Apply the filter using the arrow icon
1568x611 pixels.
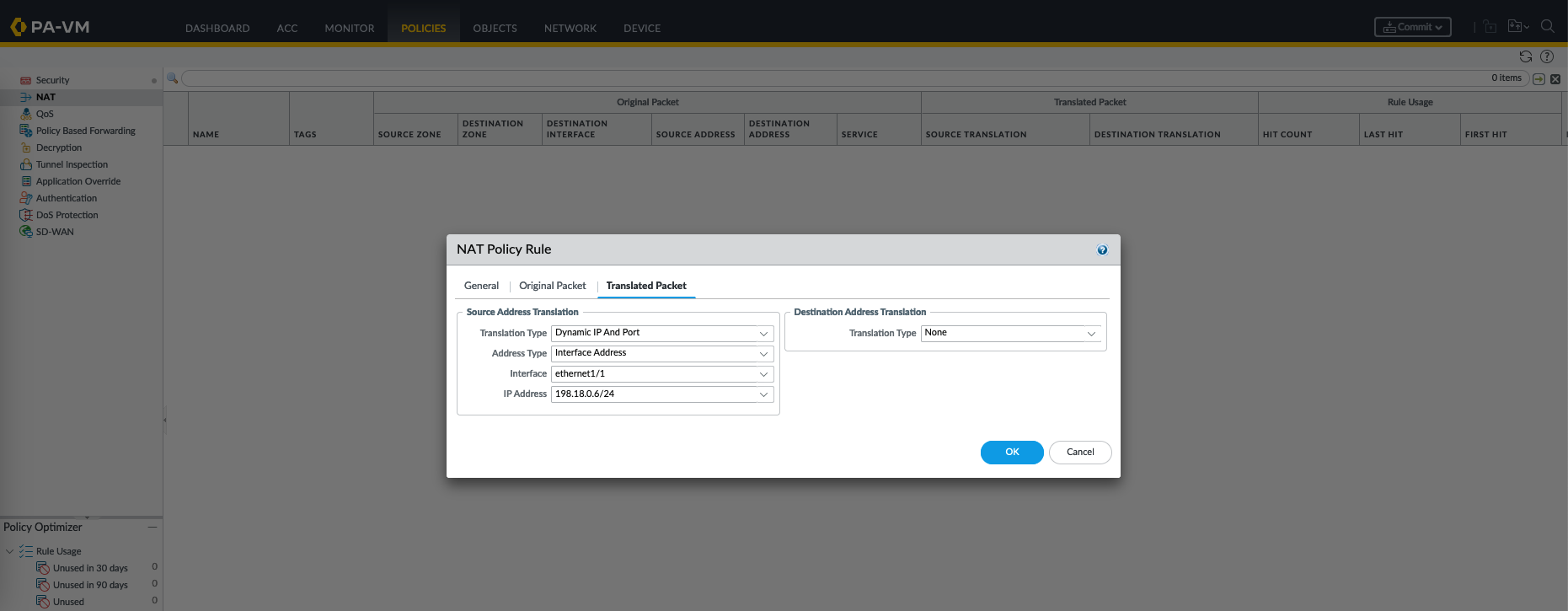(x=1539, y=79)
